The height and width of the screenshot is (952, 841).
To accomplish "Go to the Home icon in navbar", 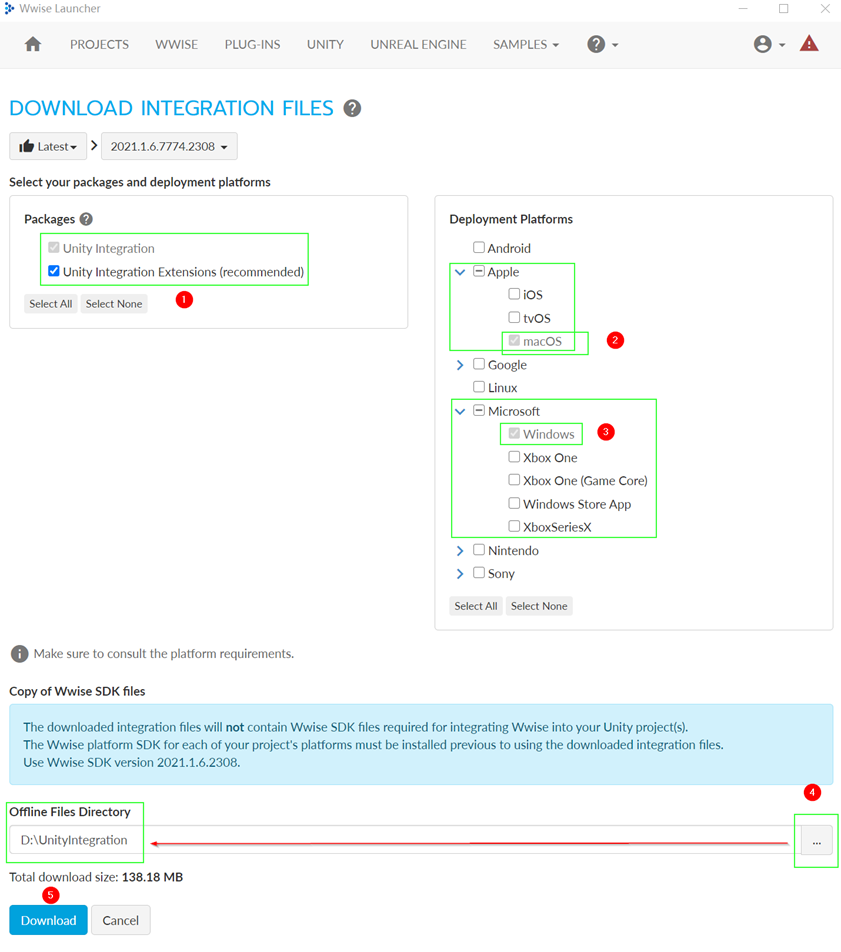I will tap(33, 44).
